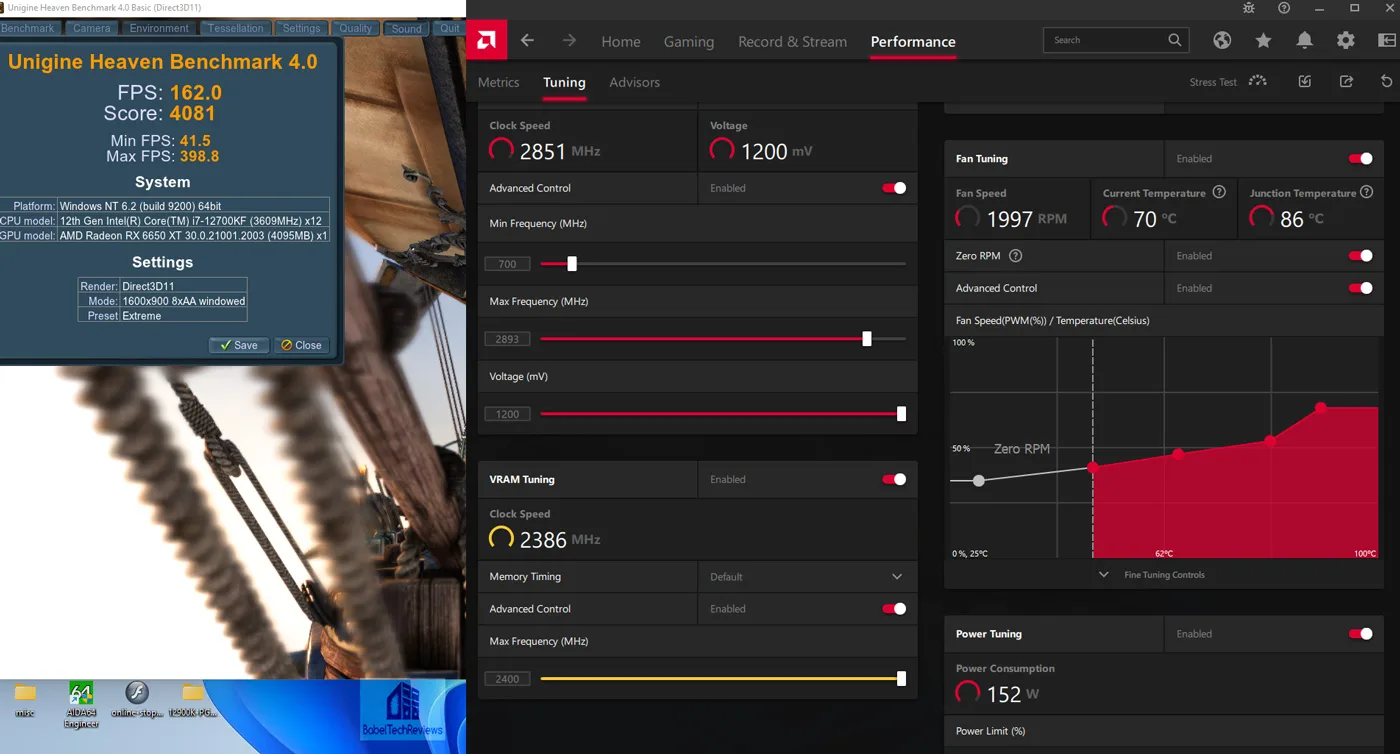Disable GPU Advanced Control under Clock Speed
The image size is (1400, 754).
coord(894,188)
